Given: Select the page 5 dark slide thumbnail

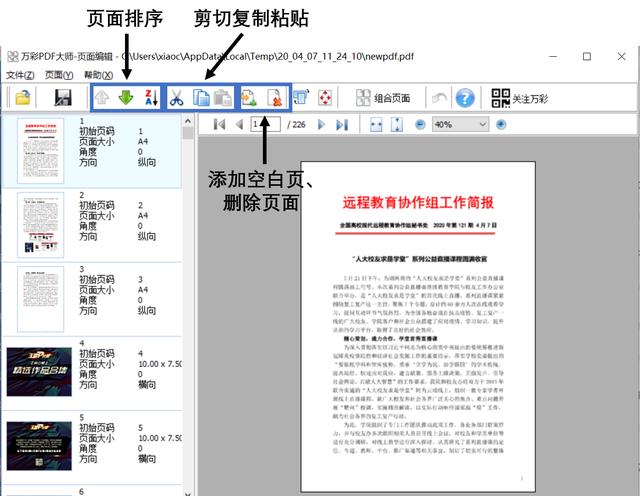Looking at the screenshot, I should coord(39,446).
